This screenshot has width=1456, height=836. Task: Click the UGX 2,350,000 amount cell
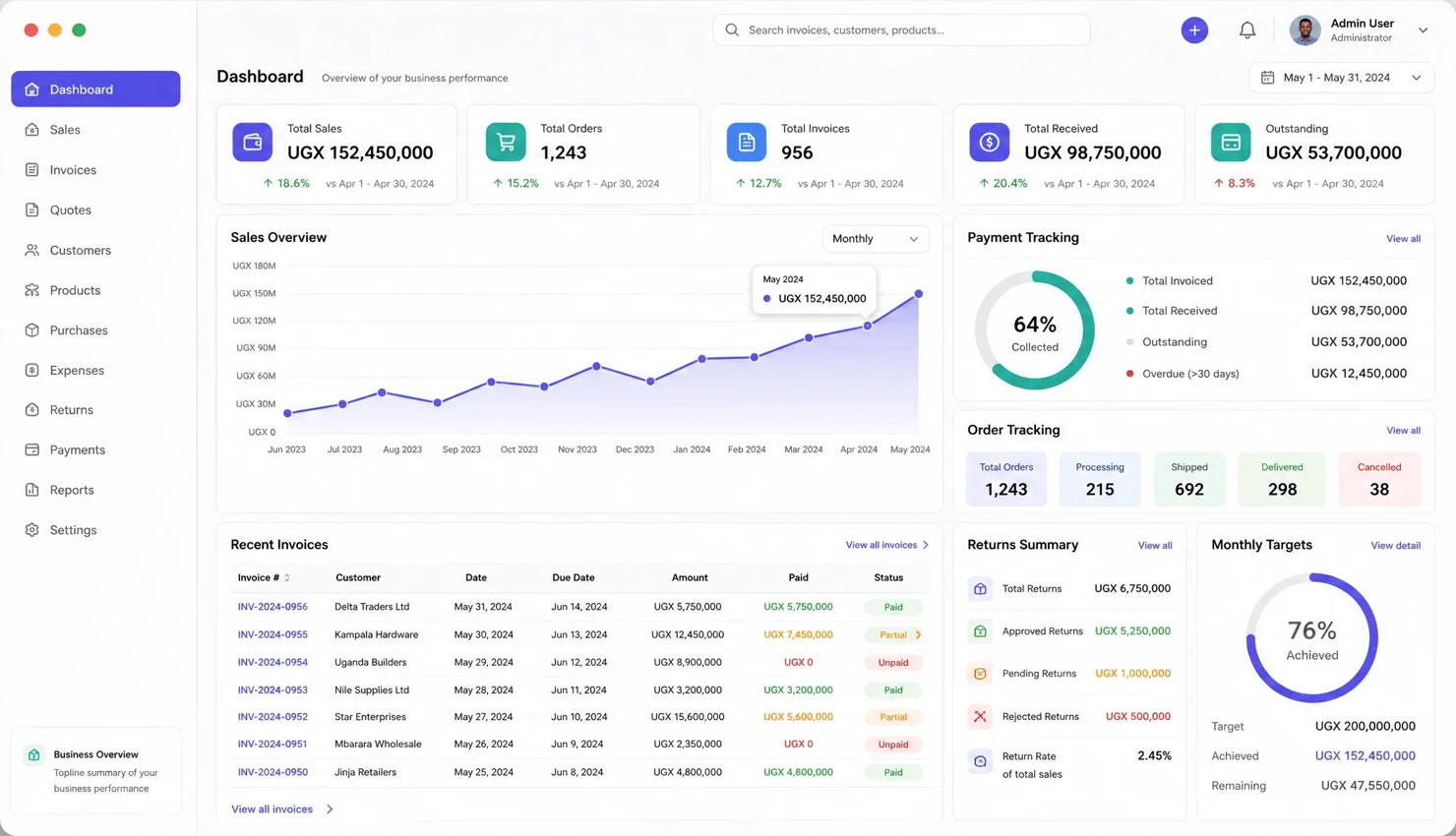[688, 745]
